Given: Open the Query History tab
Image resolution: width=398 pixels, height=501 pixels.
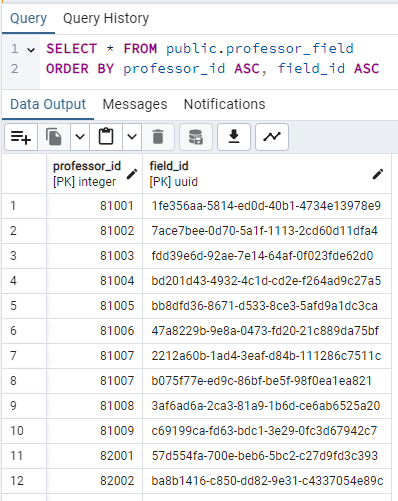Looking at the screenshot, I should point(106,18).
